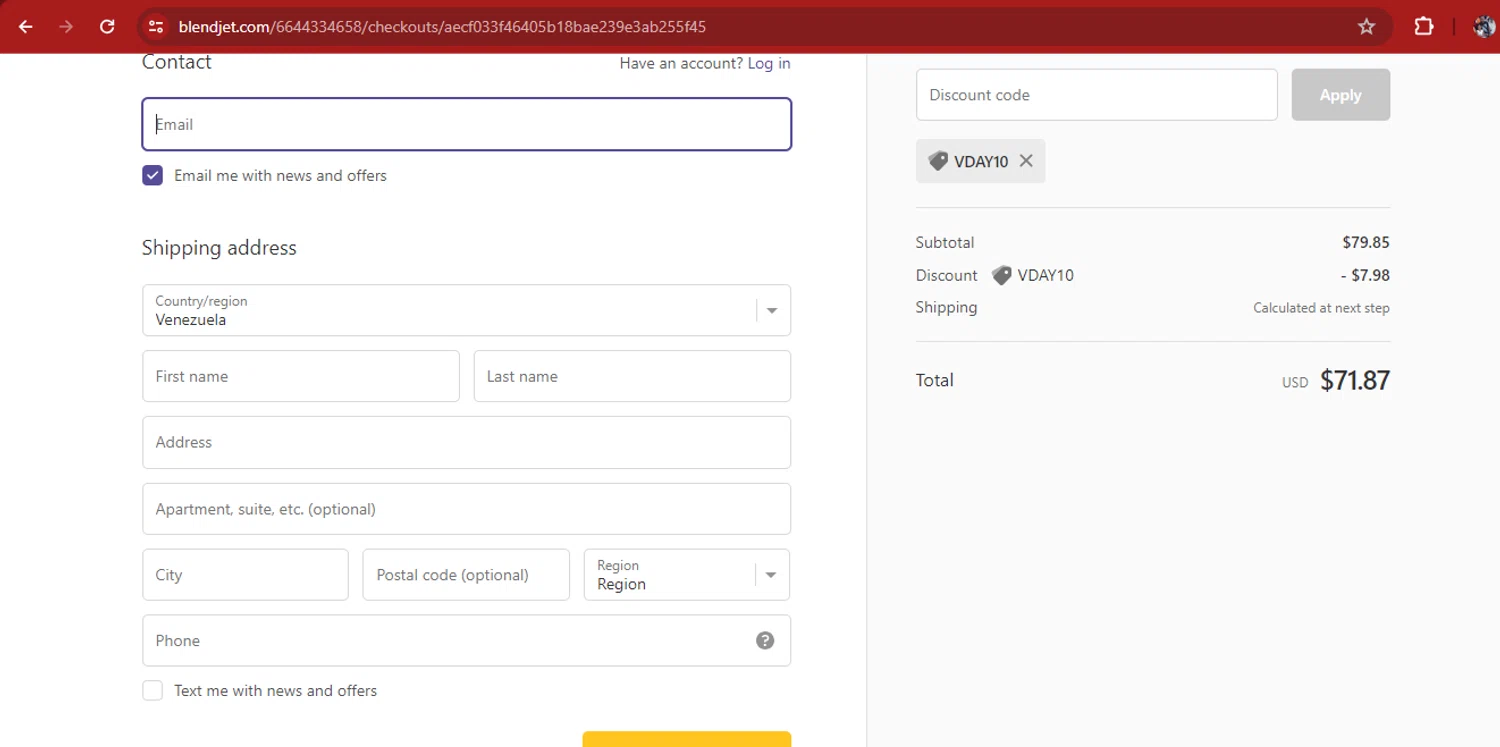This screenshot has width=1500, height=747.
Task: Show phone number help tooltip icon
Action: coord(765,641)
